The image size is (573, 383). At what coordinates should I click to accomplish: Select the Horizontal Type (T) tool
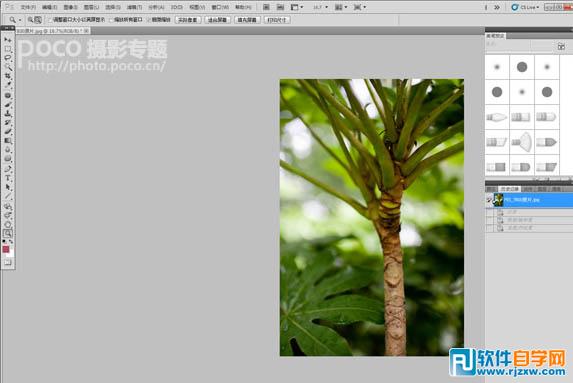pos(8,178)
